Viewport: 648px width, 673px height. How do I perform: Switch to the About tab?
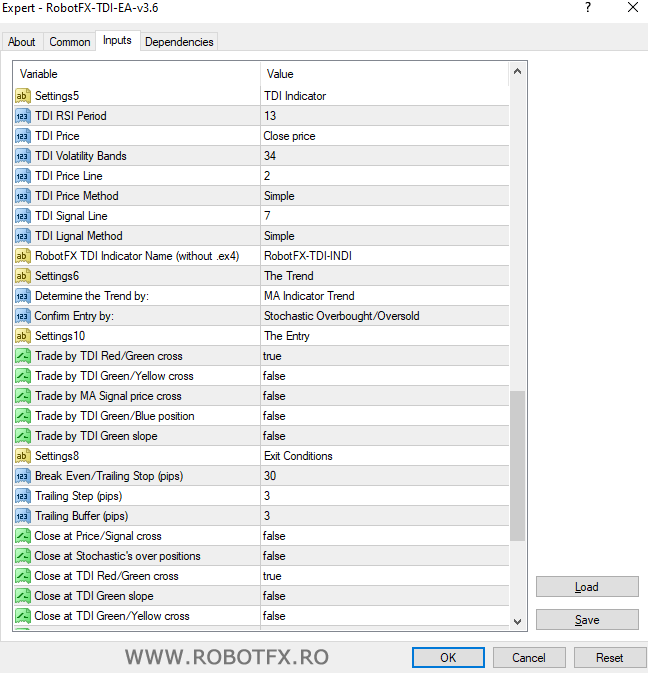pos(21,42)
